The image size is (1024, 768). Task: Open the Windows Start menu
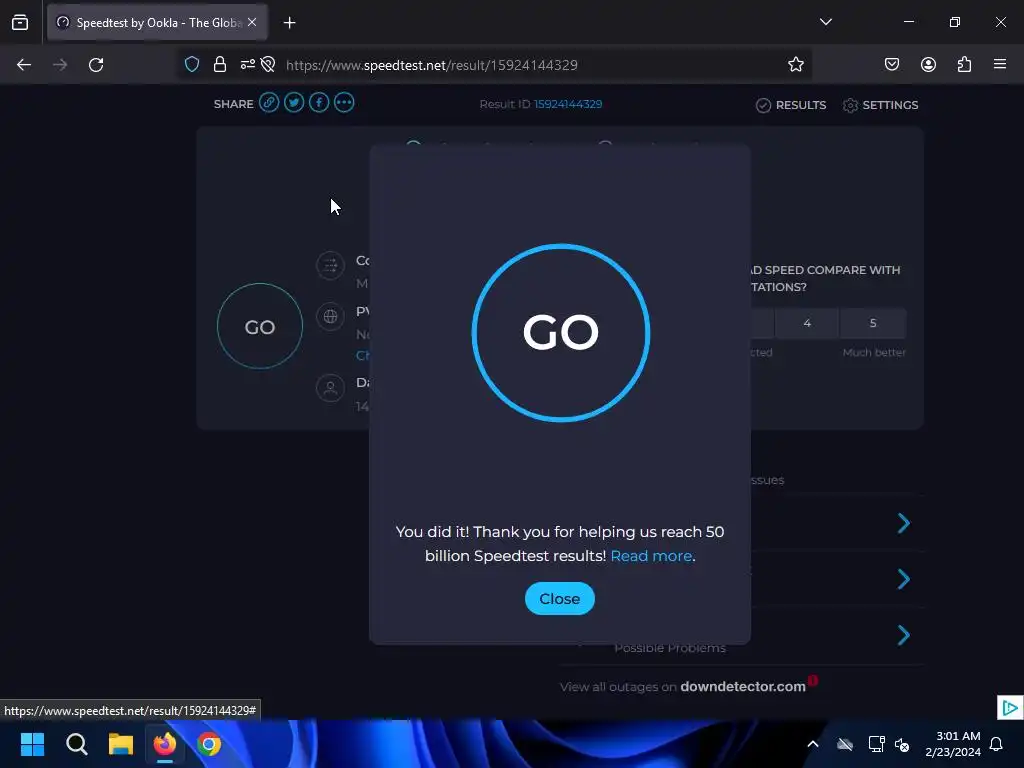point(32,744)
